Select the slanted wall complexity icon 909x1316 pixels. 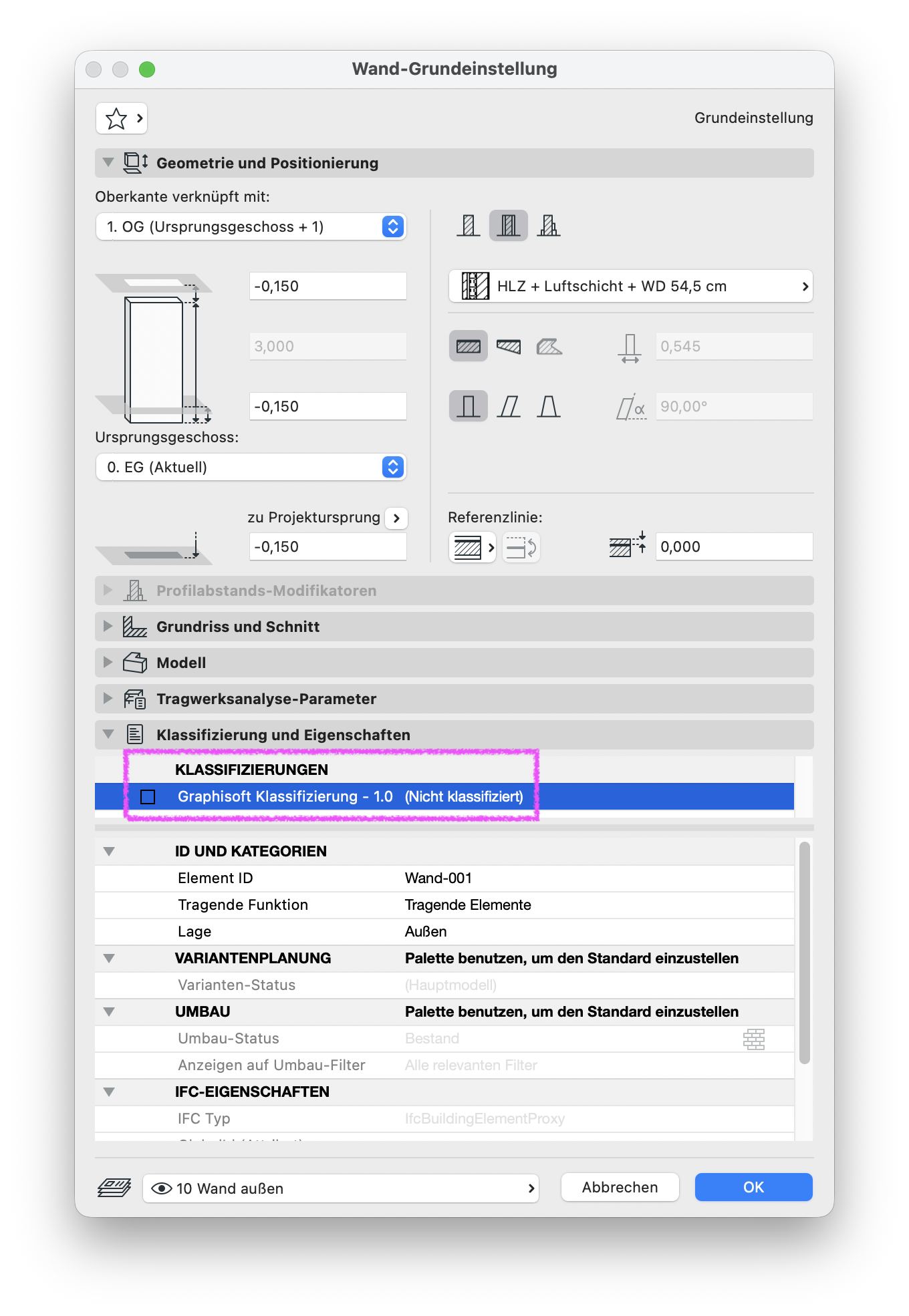pos(509,406)
